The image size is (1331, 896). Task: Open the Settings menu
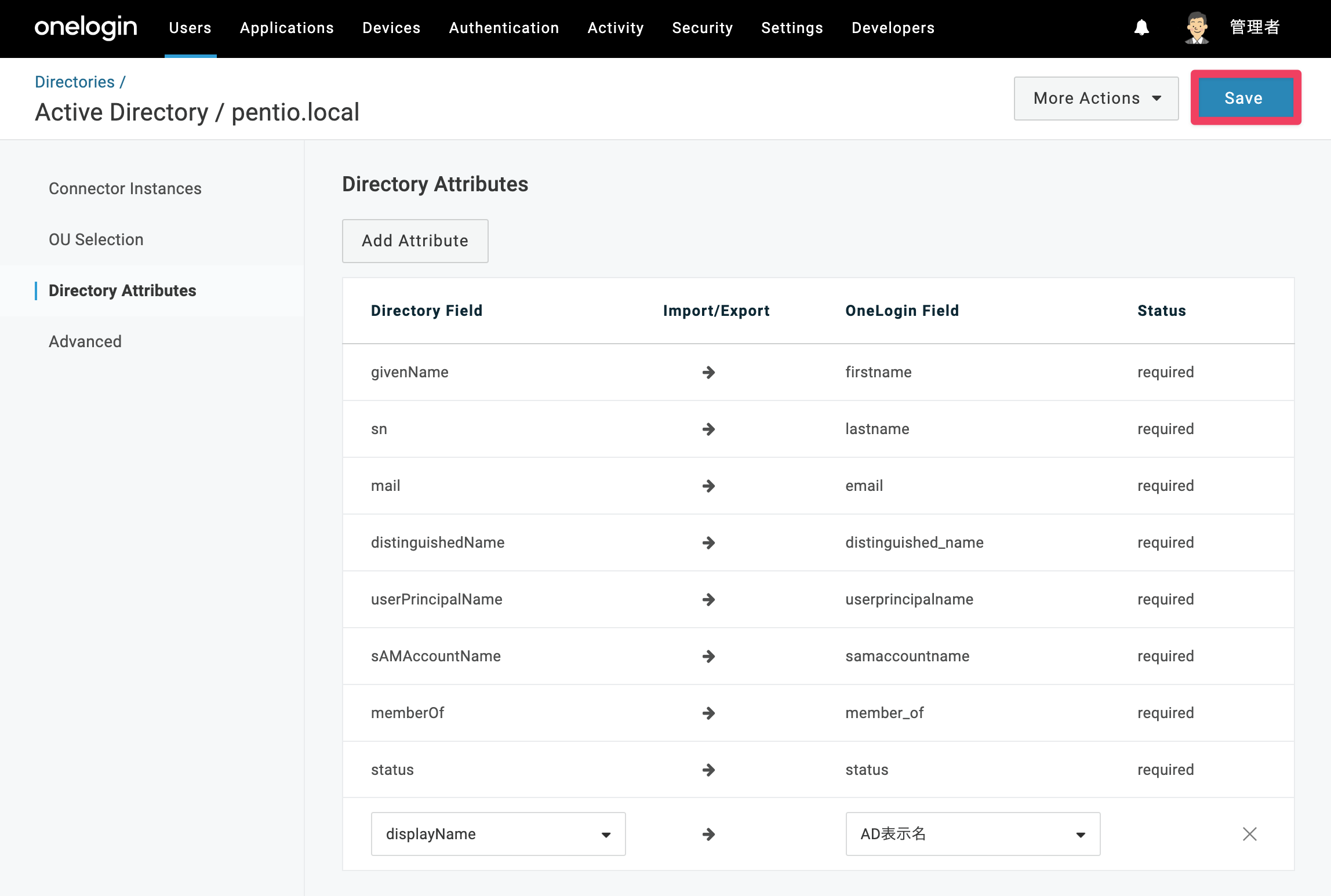pos(792,28)
